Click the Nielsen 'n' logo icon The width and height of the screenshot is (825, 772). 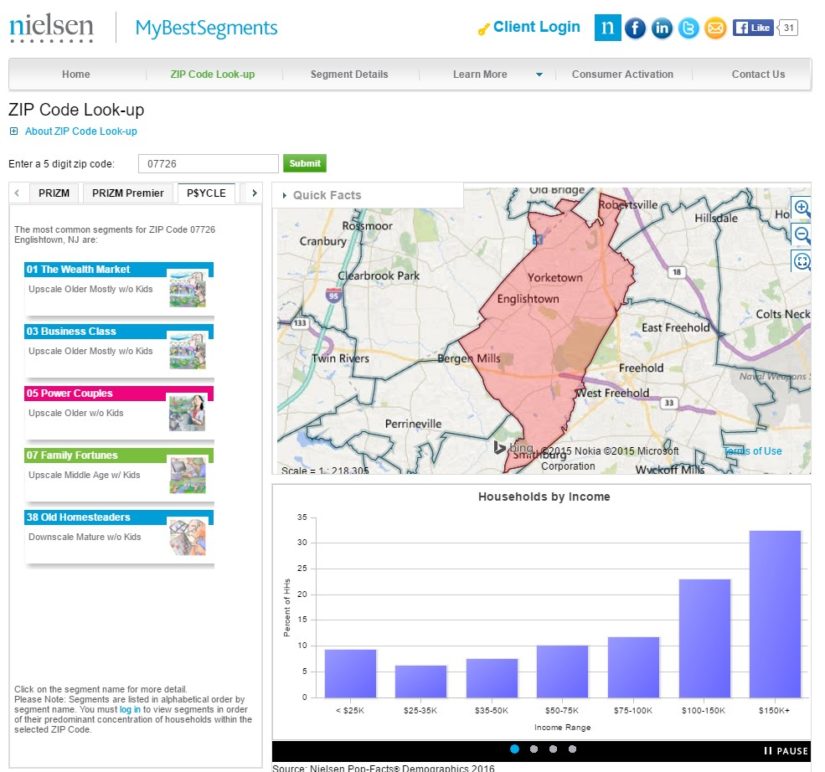pos(607,28)
